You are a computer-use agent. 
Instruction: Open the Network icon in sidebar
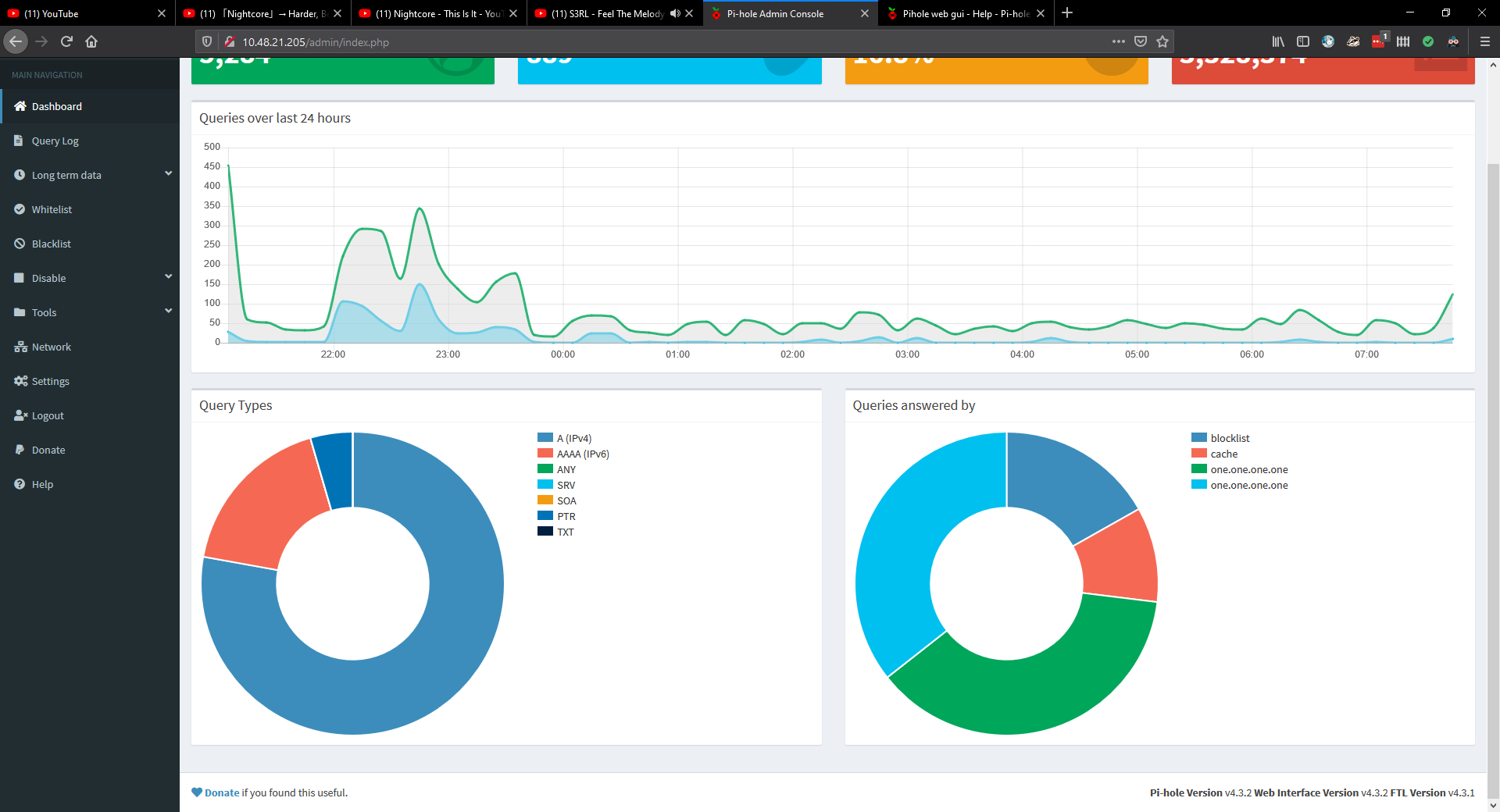pyautogui.click(x=20, y=347)
